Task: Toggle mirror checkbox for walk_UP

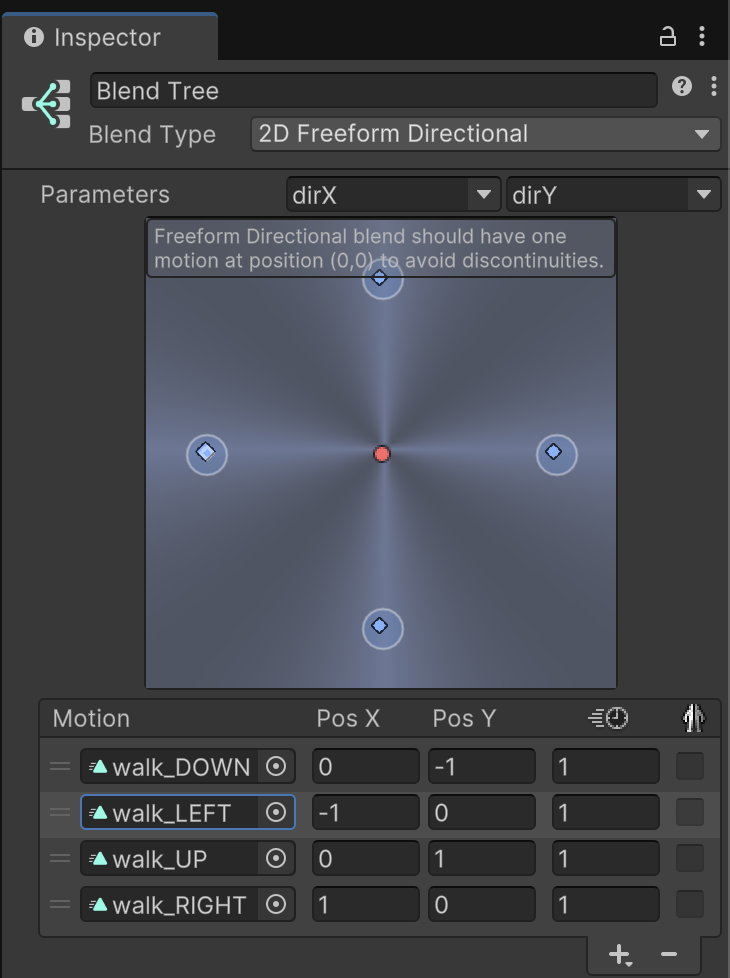Action: (690, 858)
